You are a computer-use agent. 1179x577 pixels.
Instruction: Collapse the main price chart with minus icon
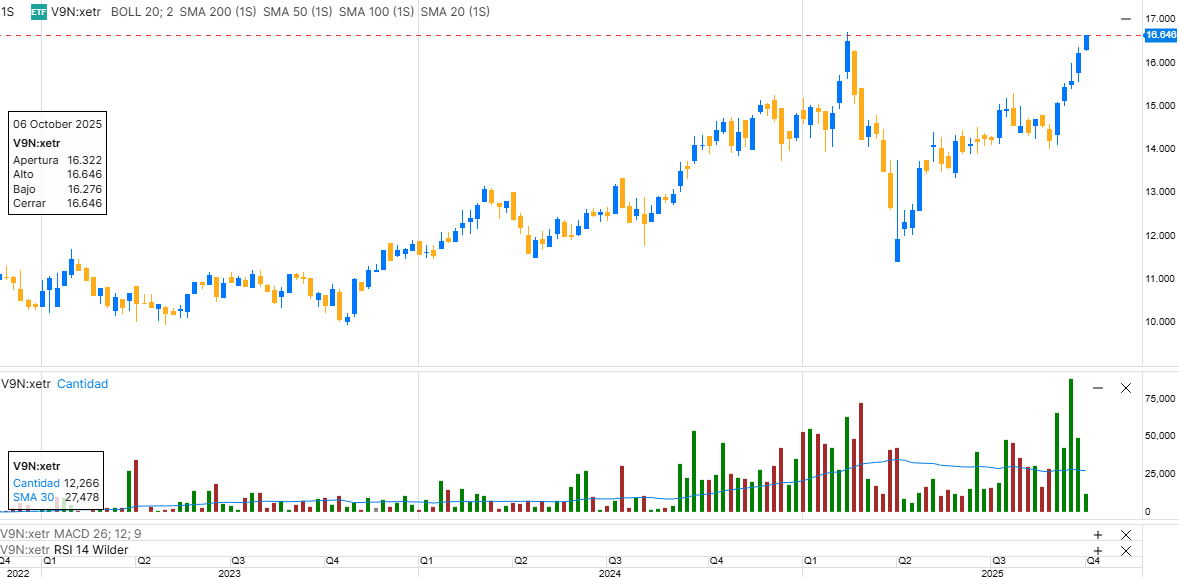click(1126, 19)
